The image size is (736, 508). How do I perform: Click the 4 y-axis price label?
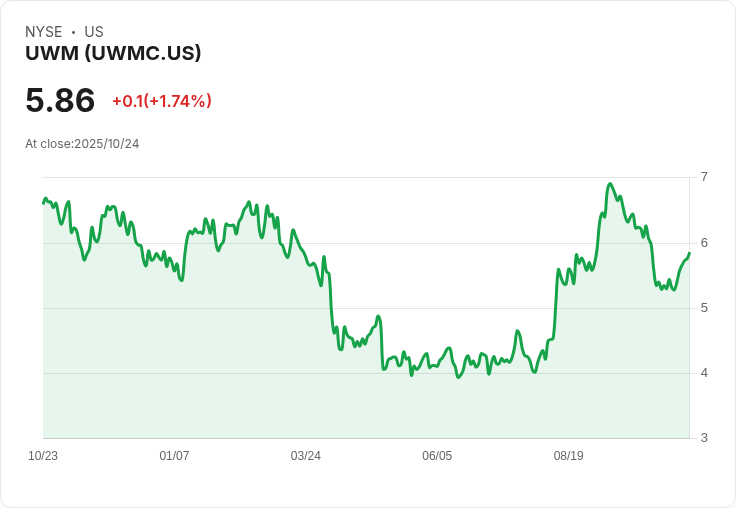click(x=704, y=373)
